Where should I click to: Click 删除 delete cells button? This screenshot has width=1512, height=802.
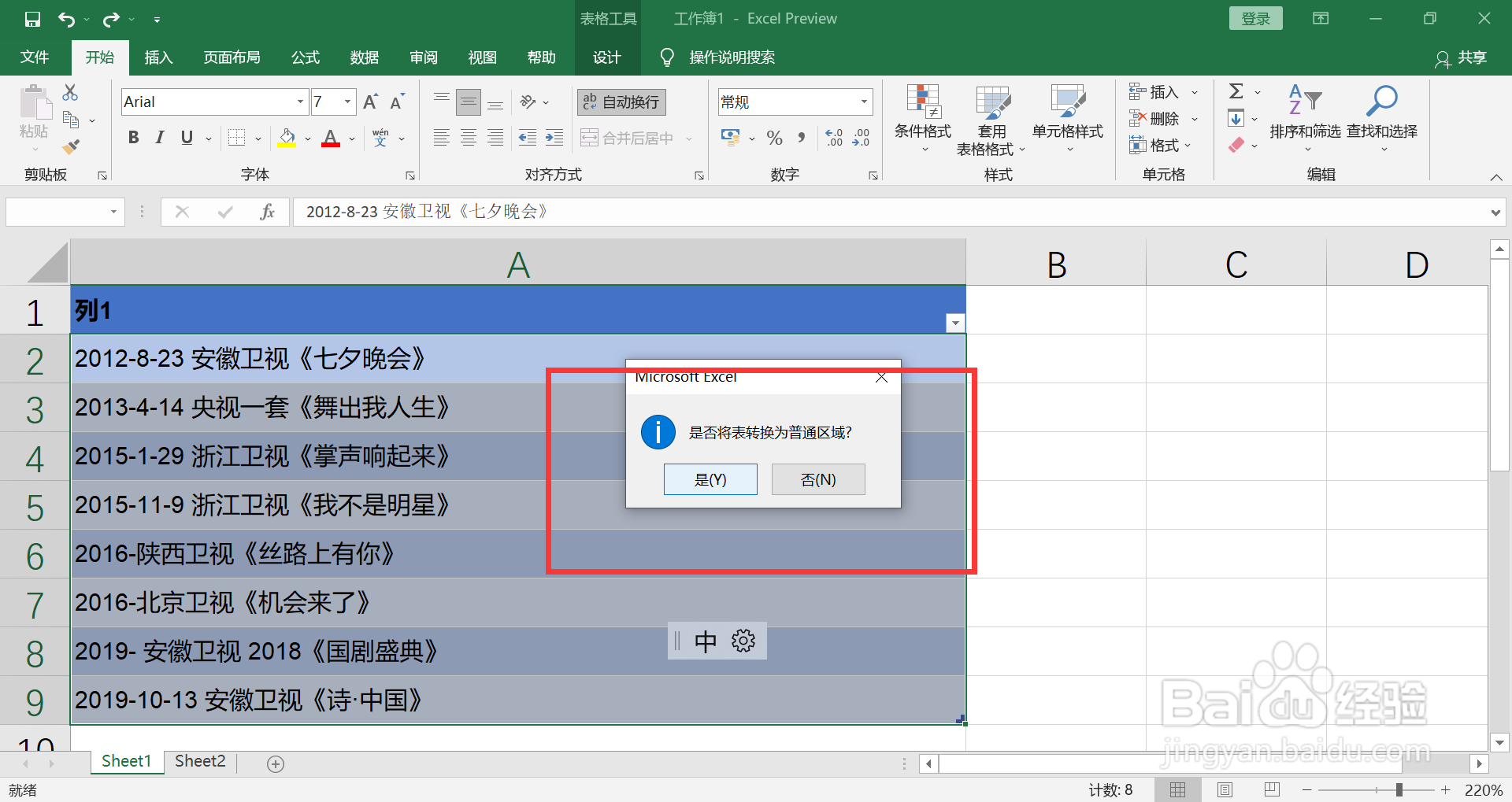[x=1155, y=119]
